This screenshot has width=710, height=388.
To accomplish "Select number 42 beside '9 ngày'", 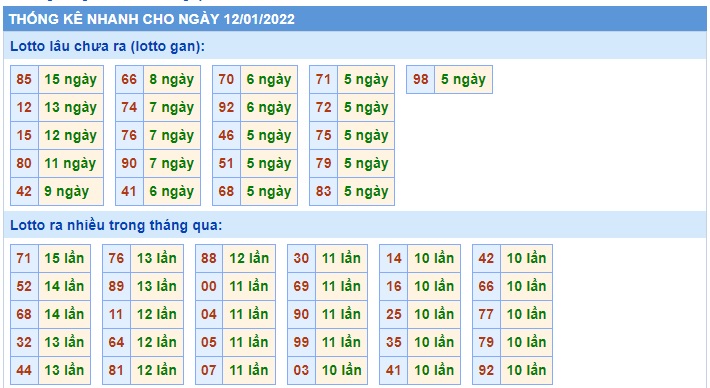I will [x=24, y=192].
